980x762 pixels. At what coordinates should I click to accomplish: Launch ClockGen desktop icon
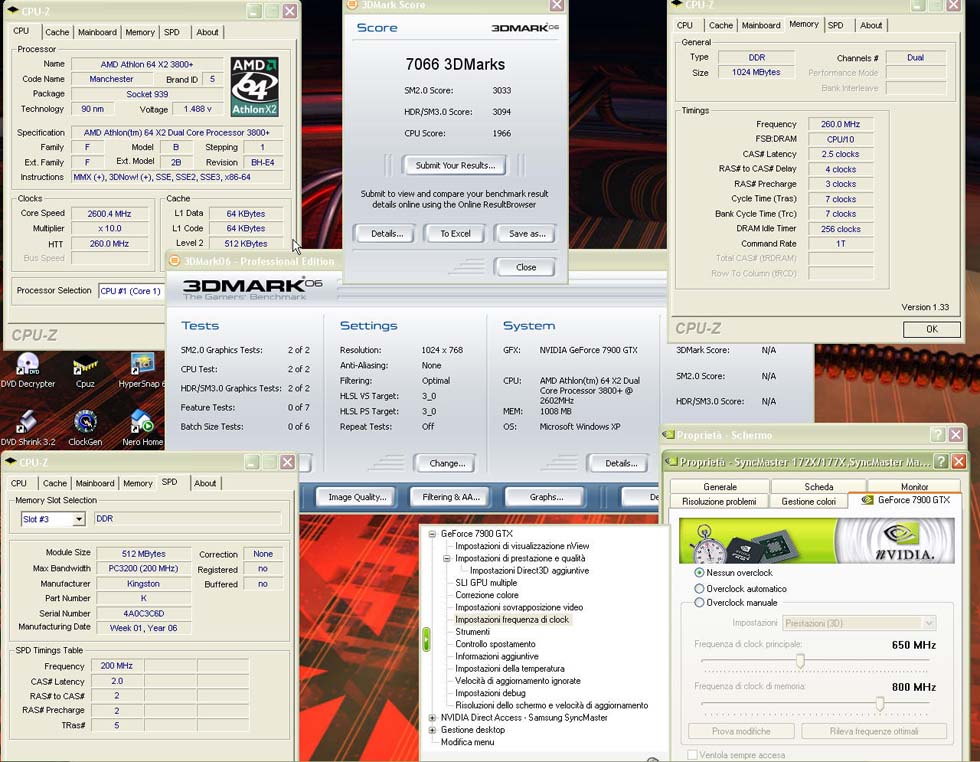(x=85, y=428)
